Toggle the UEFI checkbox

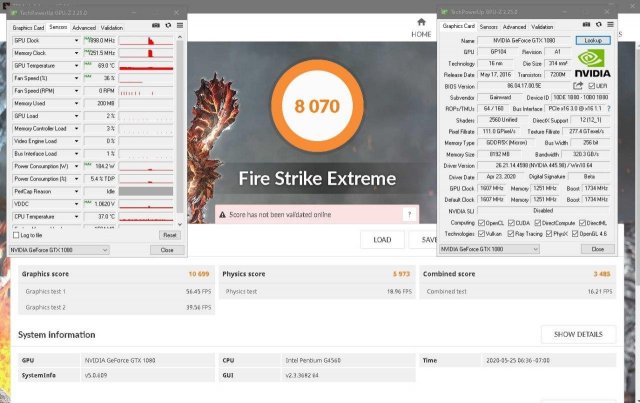pyautogui.click(x=591, y=86)
